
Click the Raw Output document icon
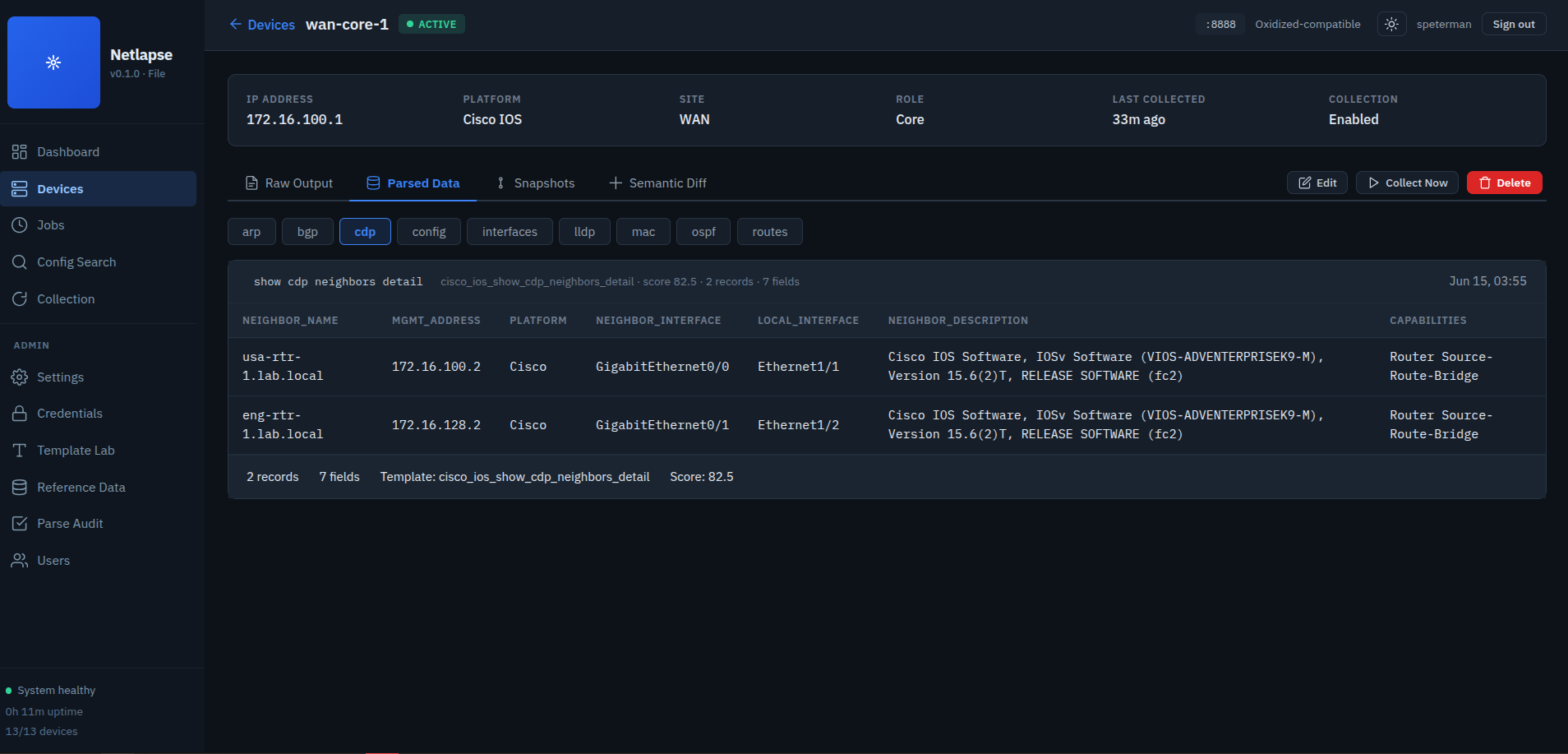(252, 183)
